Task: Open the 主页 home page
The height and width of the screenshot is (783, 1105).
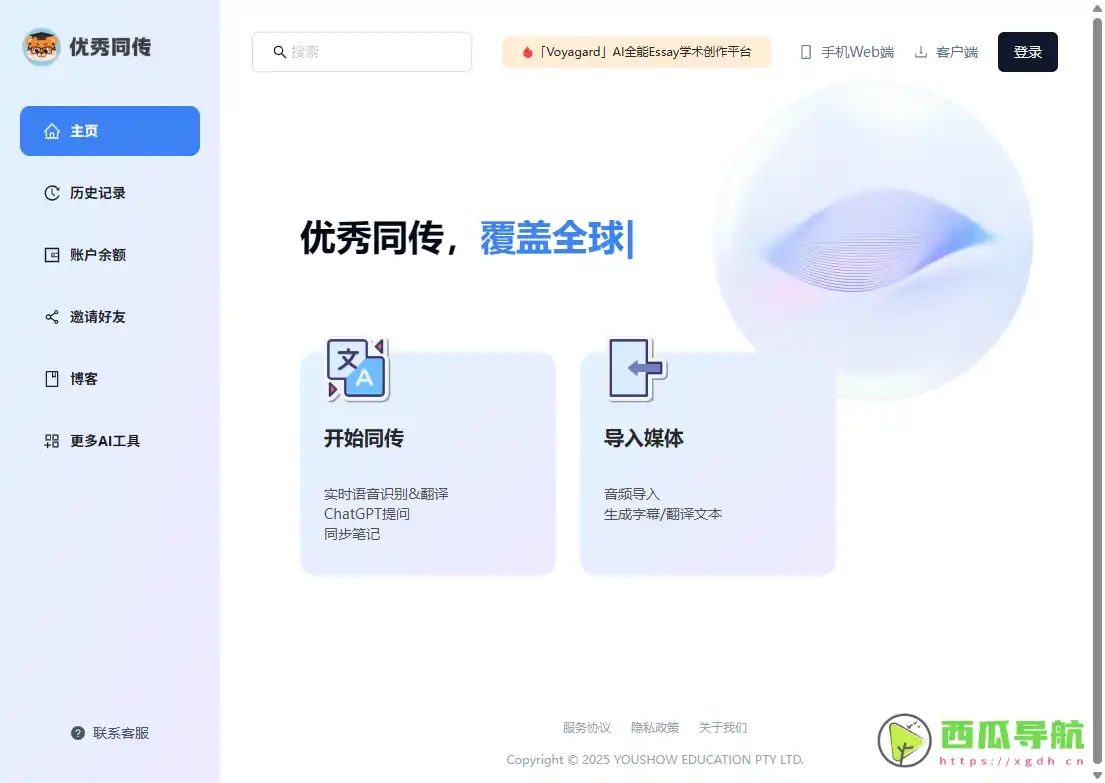Action: [109, 131]
